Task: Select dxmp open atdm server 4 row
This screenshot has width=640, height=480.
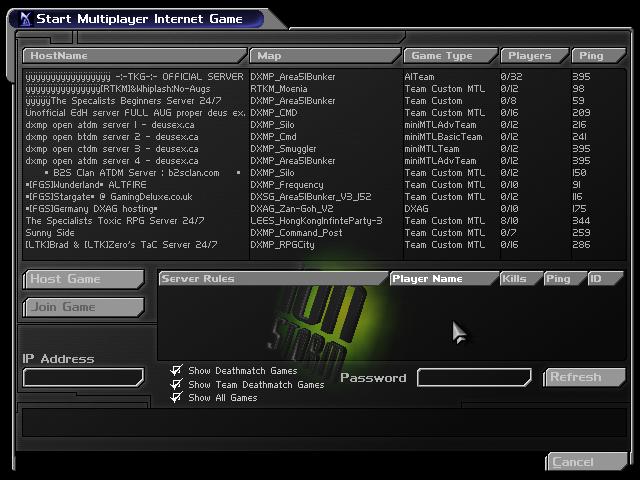Action: (324, 161)
